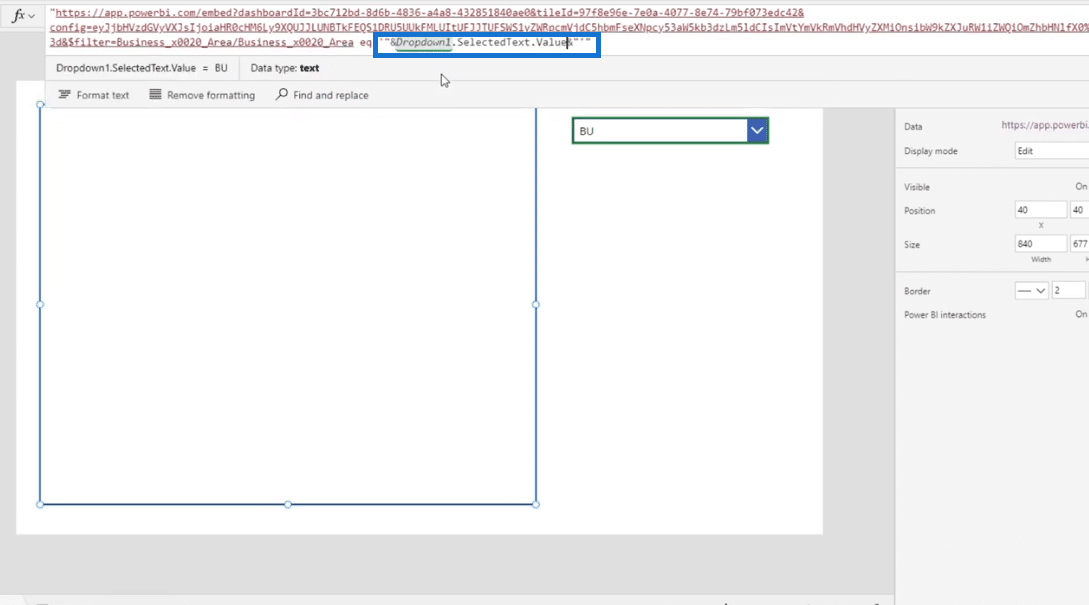Open Find and replace
Viewport: 1089px width, 605px height.
pos(322,95)
